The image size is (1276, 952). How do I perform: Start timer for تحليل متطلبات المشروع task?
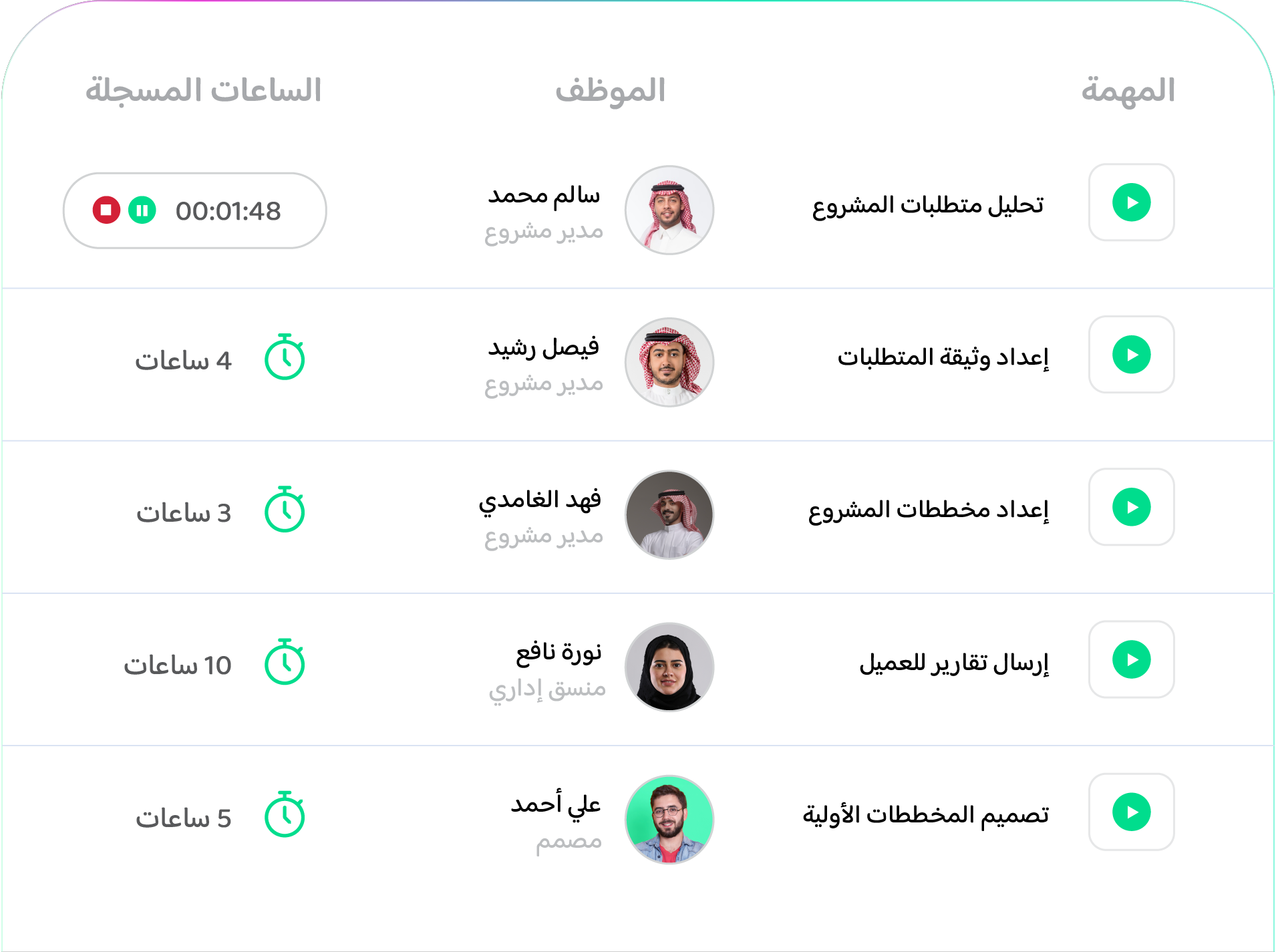(x=1131, y=202)
